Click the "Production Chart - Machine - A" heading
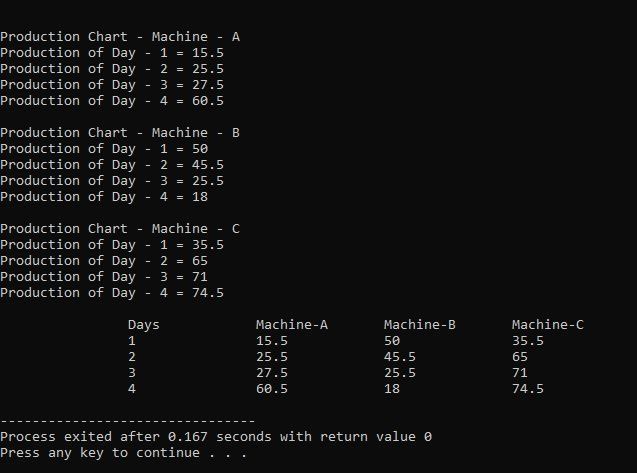 coord(120,37)
